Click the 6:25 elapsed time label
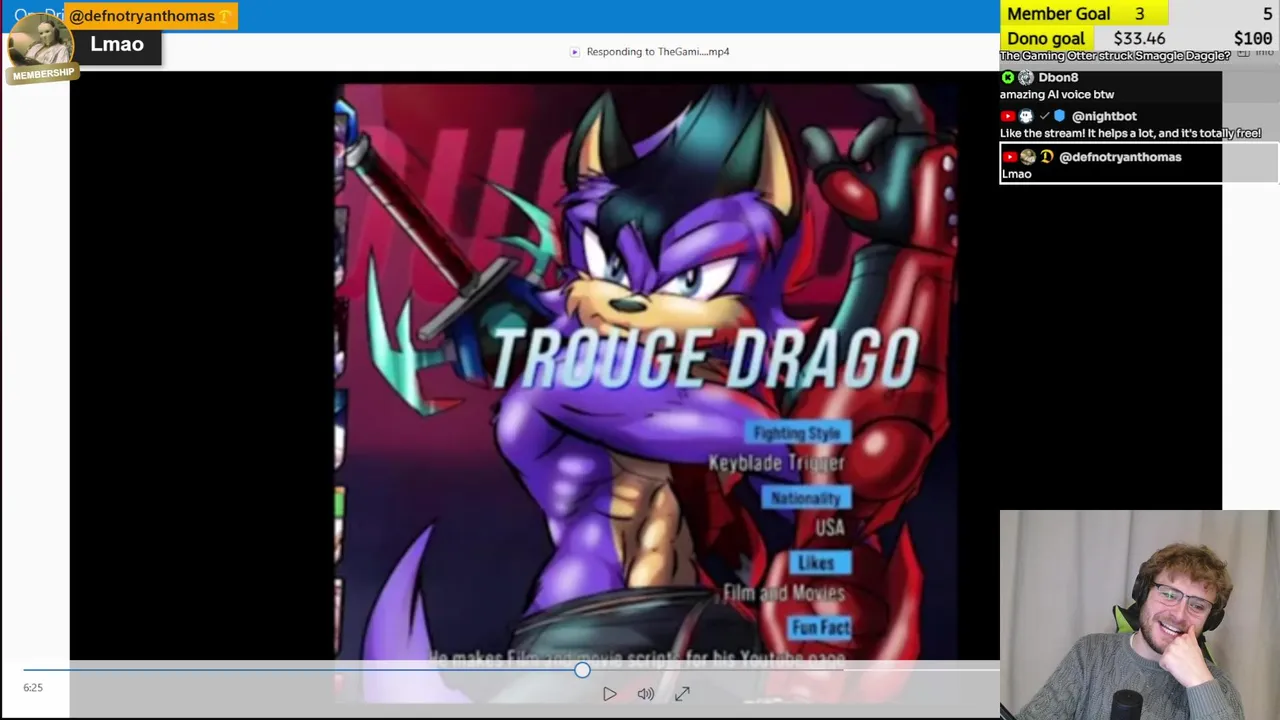Screen dimensions: 1280x720 pos(33,687)
